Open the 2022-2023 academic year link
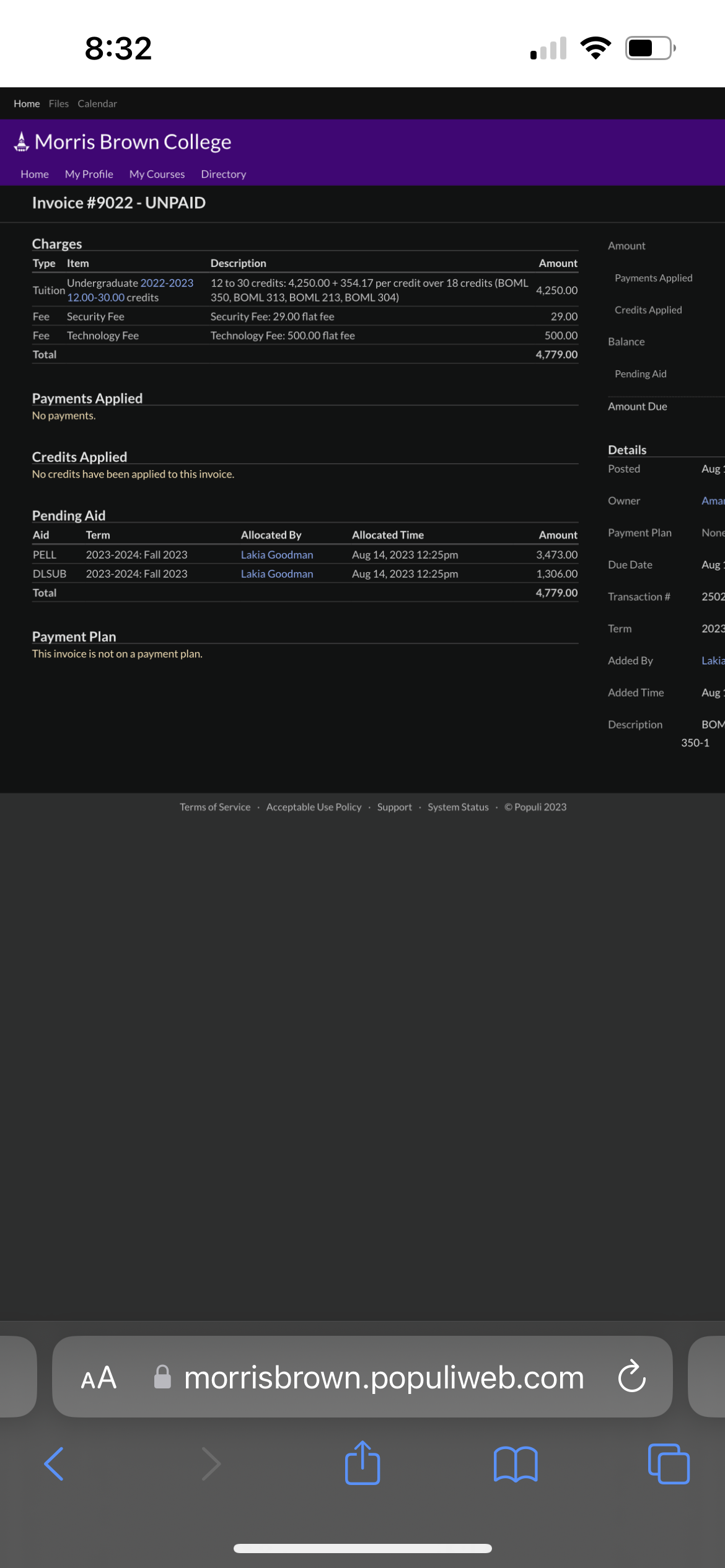Image resolution: width=725 pixels, height=1568 pixels. (167, 283)
